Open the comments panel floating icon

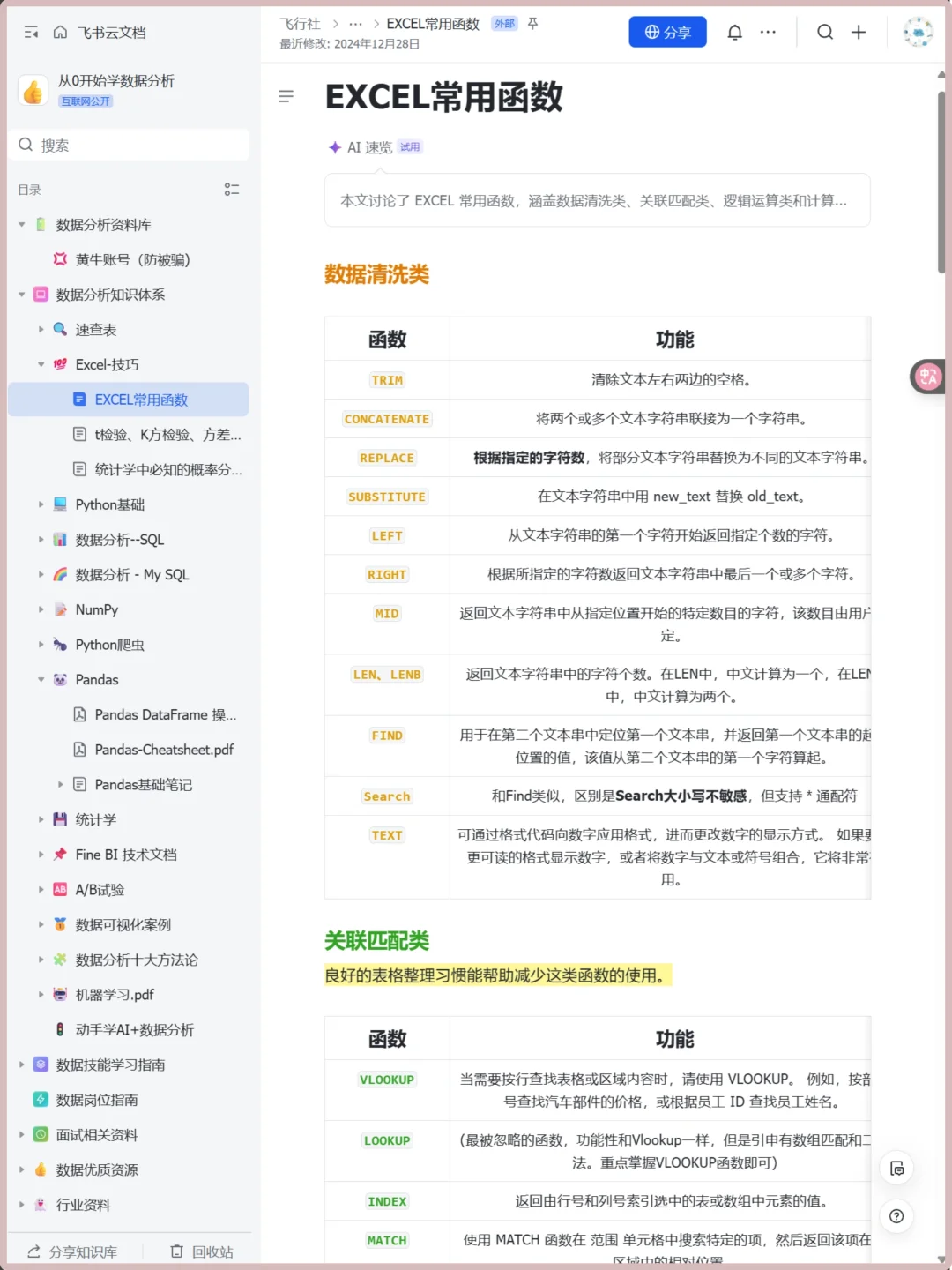click(896, 1168)
